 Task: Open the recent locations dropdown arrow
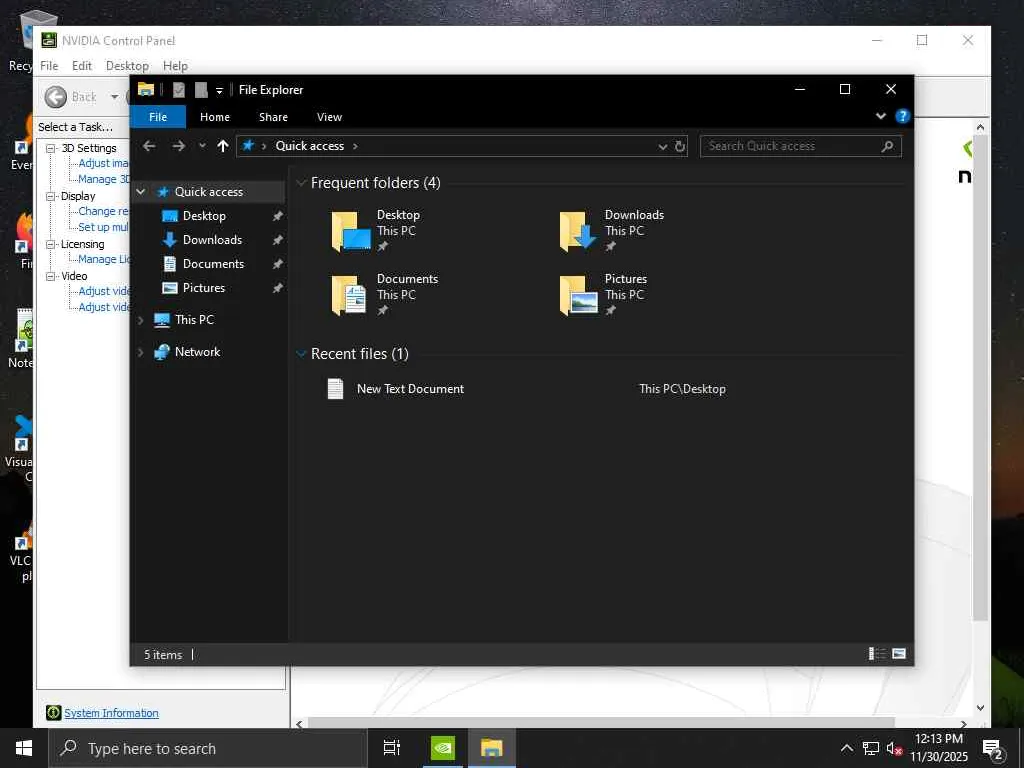tap(202, 146)
